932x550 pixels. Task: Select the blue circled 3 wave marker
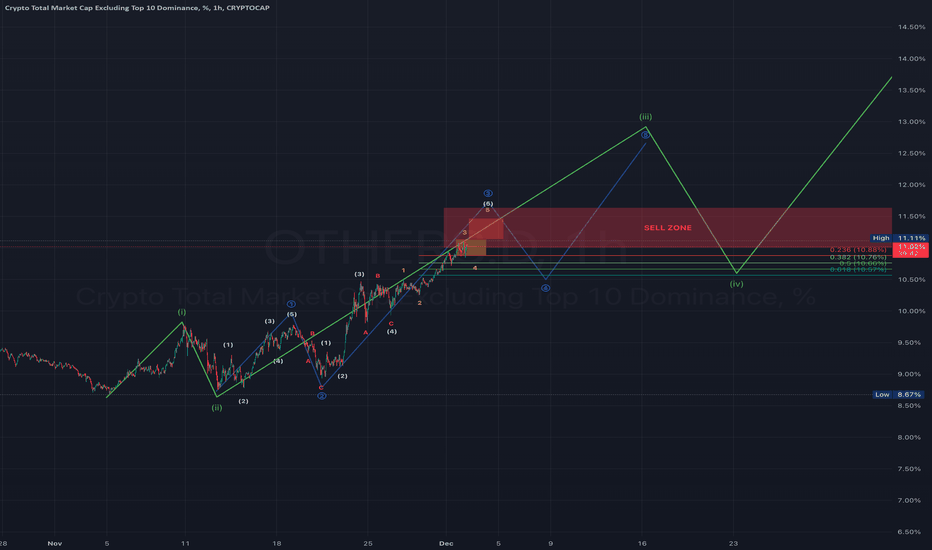pyautogui.click(x=488, y=193)
